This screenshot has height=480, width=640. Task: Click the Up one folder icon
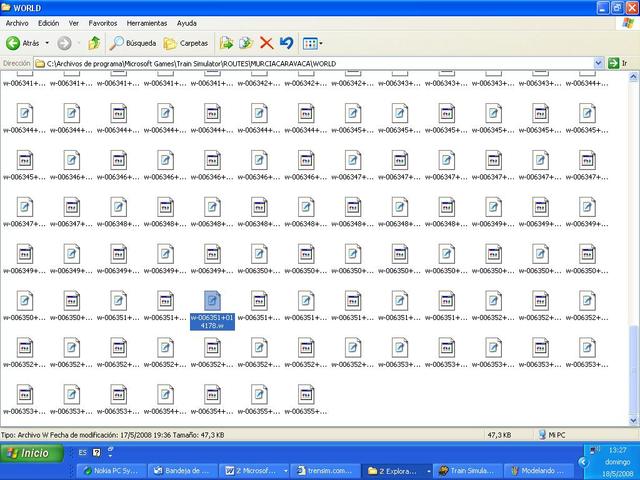pyautogui.click(x=94, y=43)
